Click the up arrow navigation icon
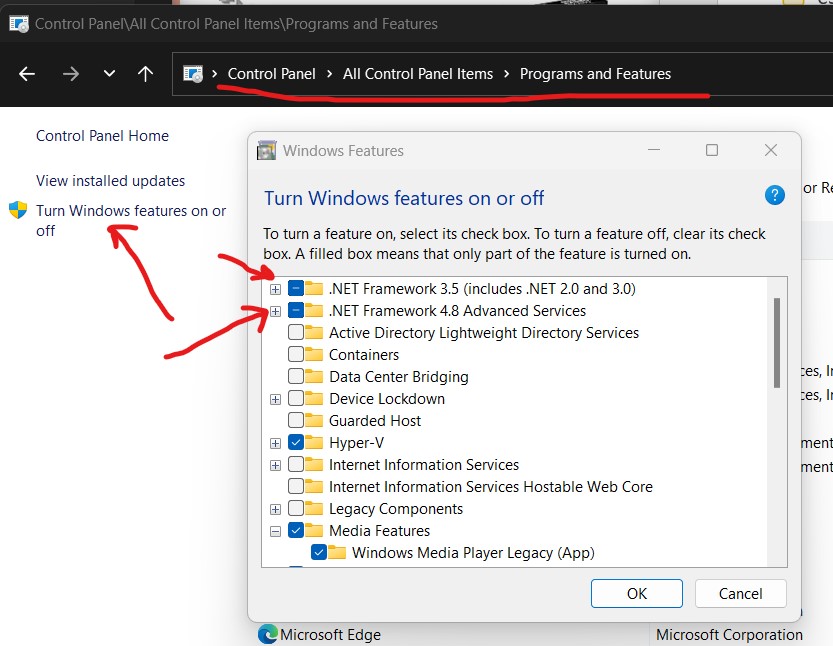 point(145,74)
